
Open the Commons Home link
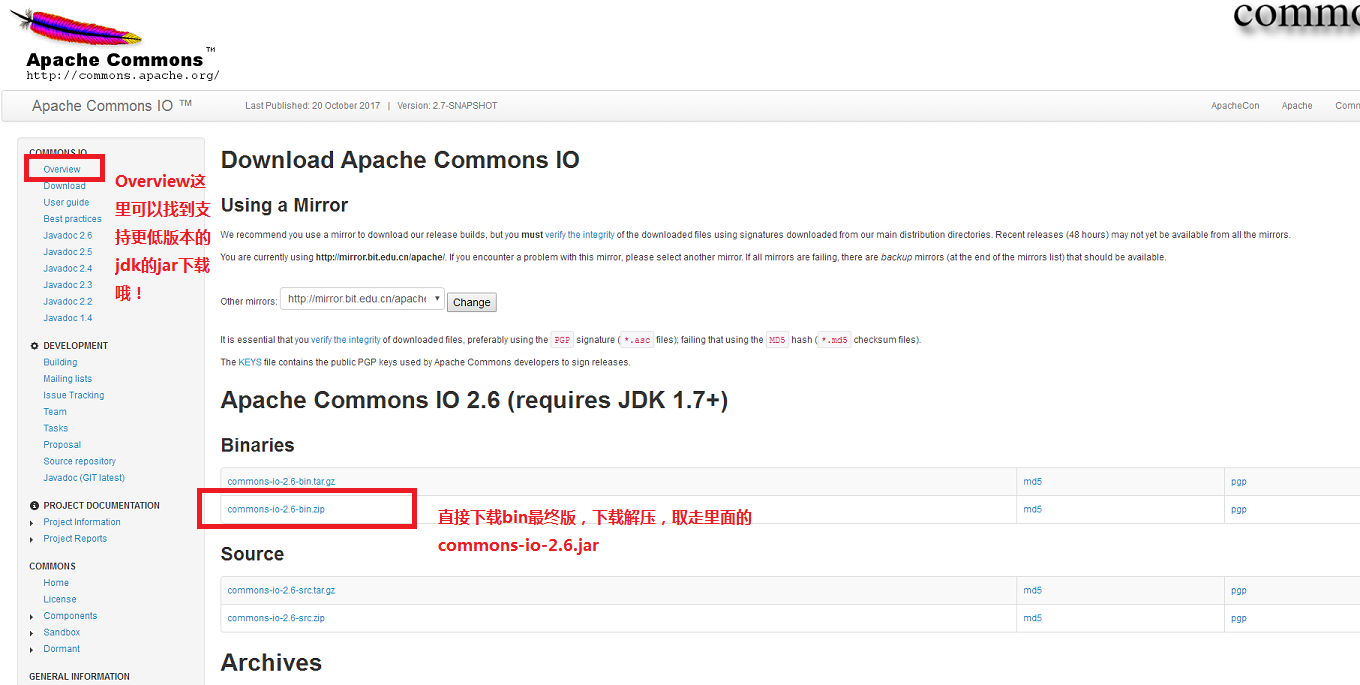[x=56, y=583]
